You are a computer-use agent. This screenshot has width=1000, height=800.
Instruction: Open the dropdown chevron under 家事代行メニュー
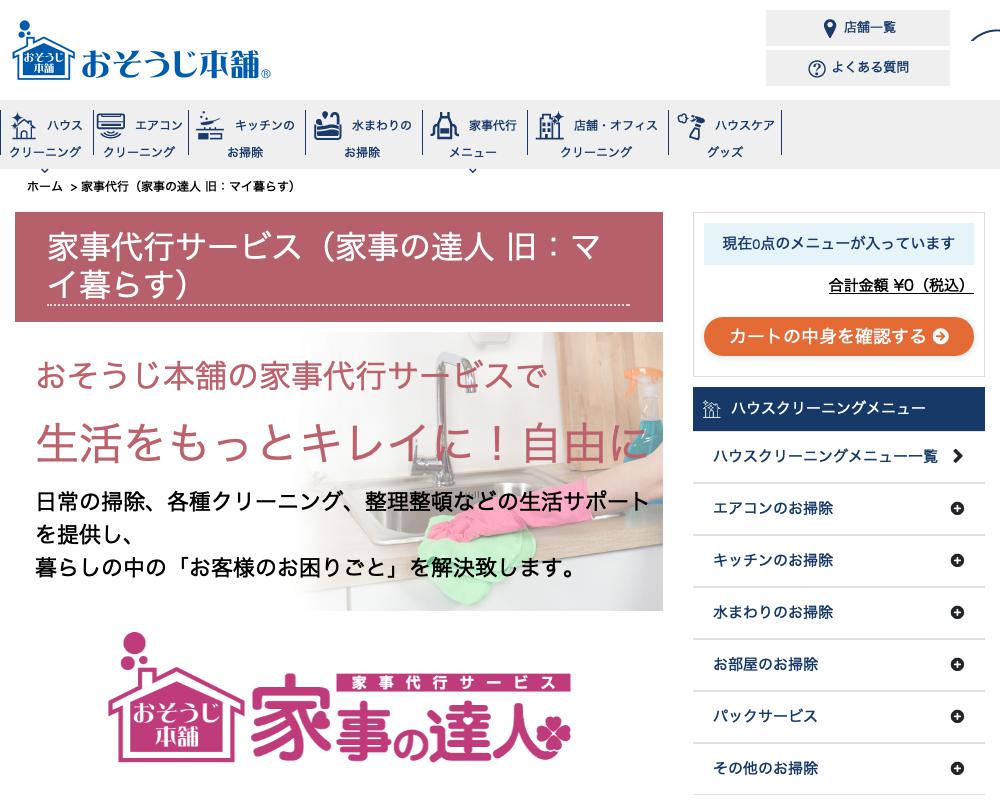(473, 171)
